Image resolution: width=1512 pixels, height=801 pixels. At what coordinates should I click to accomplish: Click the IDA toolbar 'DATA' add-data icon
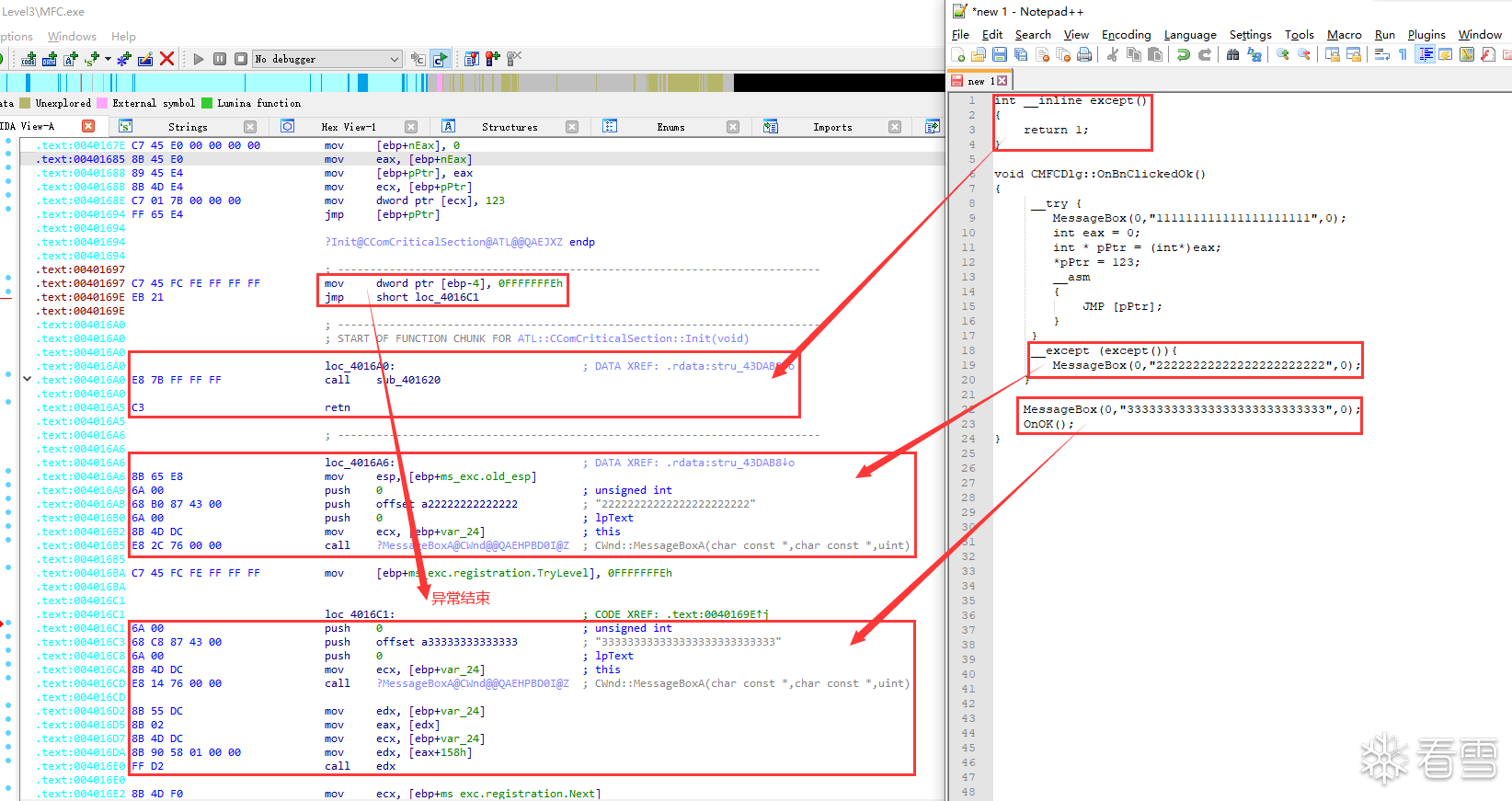tap(50, 59)
